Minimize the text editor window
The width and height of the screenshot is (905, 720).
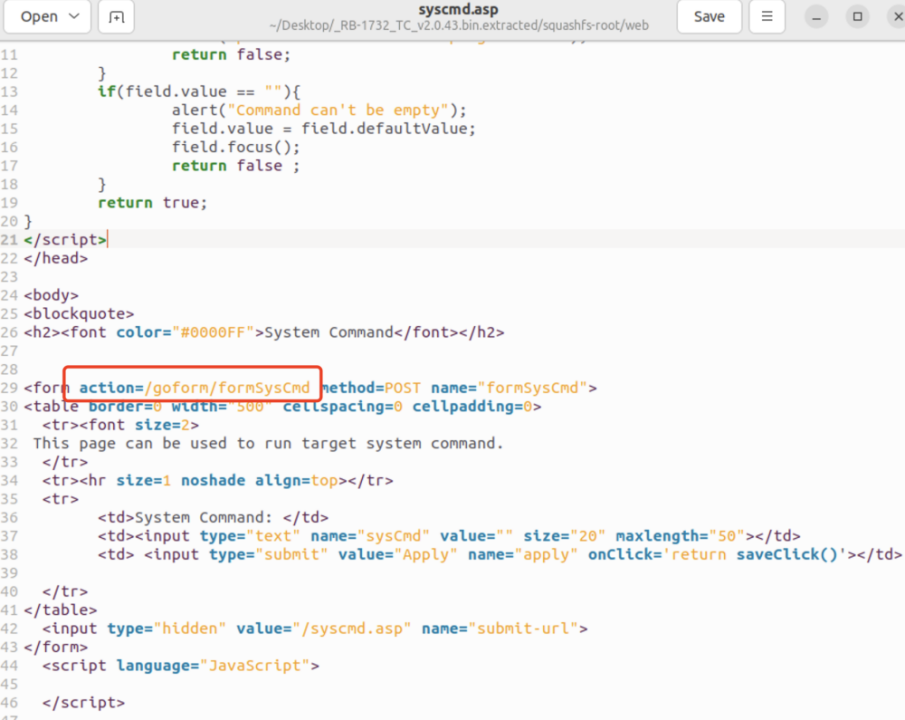[x=816, y=17]
